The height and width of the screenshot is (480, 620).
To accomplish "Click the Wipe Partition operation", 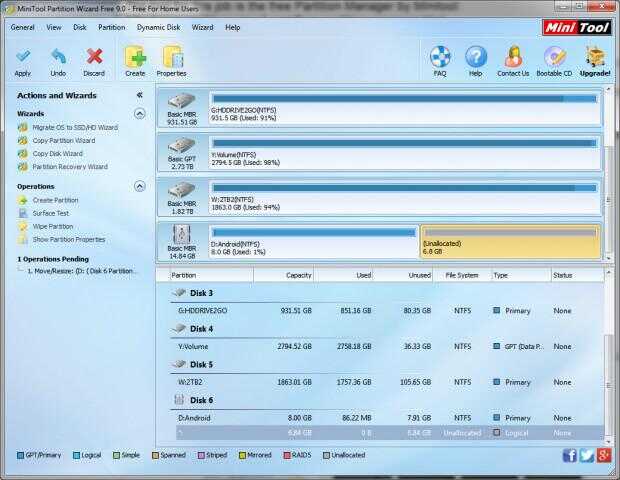I will point(53,226).
